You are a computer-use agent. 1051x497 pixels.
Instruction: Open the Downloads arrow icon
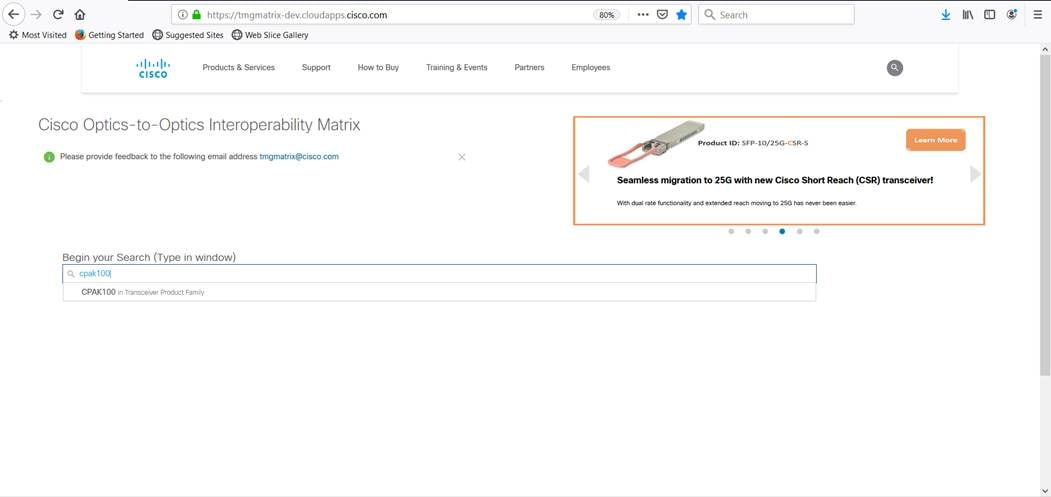[945, 15]
